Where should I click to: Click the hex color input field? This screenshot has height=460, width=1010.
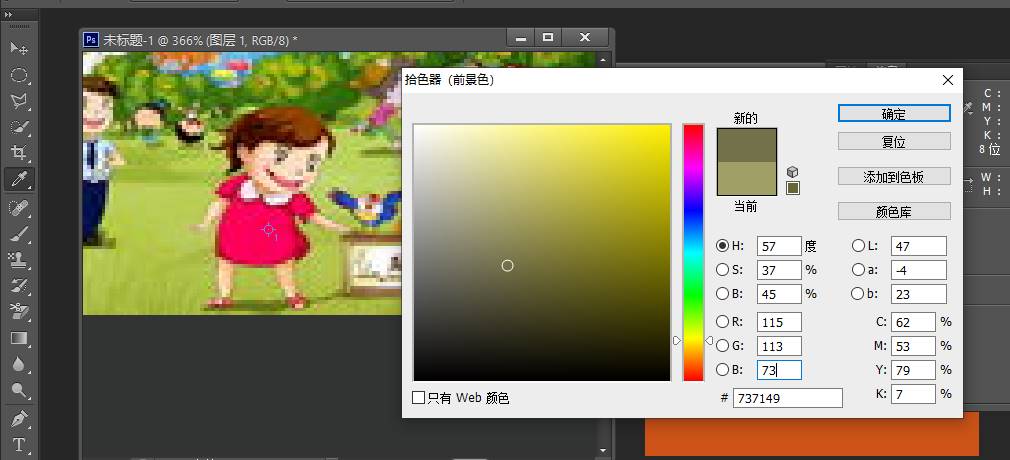(788, 398)
